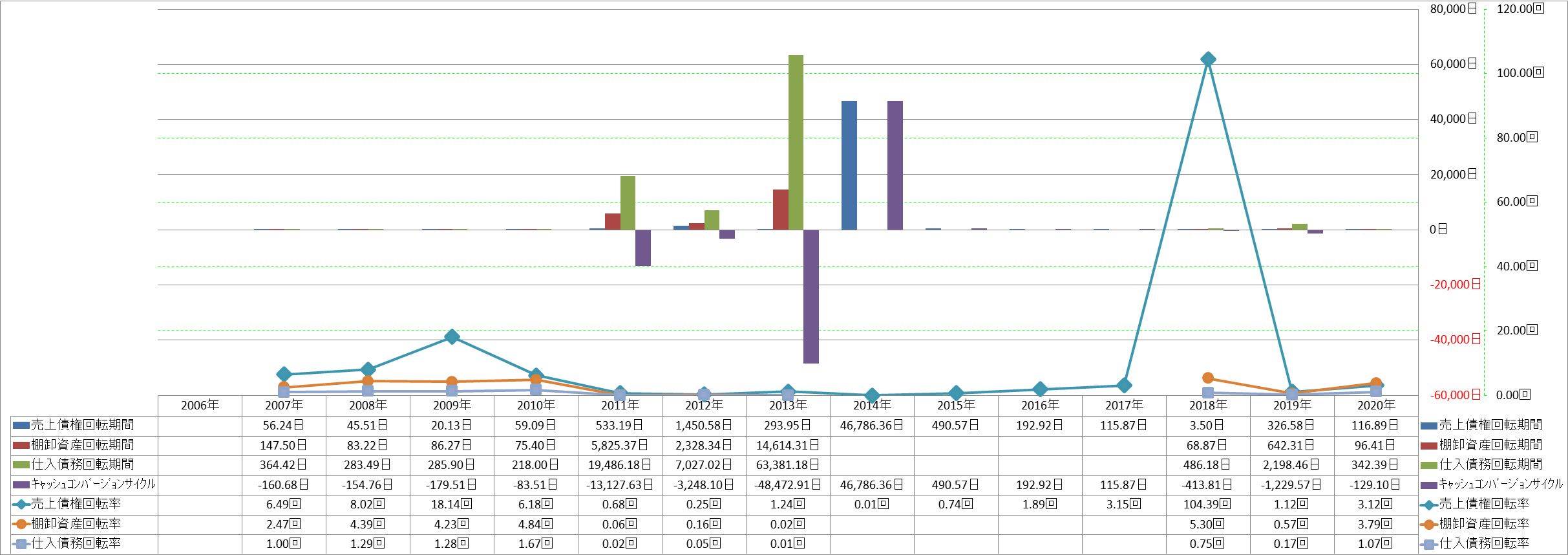Click the 60.00回 secondary axis label
This screenshot has width=1568, height=555.
pyautogui.click(x=1517, y=202)
